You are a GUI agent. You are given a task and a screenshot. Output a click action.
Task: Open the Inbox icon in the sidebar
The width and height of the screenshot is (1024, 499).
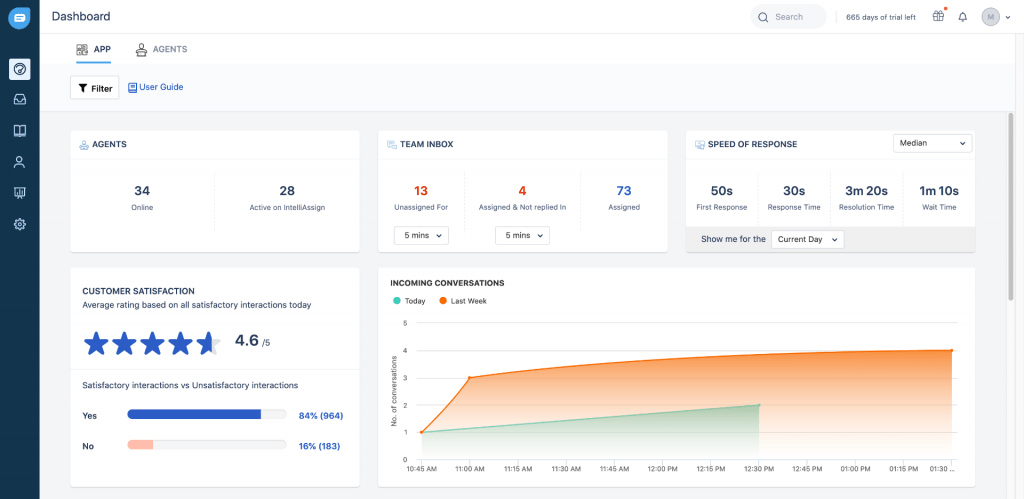point(19,100)
